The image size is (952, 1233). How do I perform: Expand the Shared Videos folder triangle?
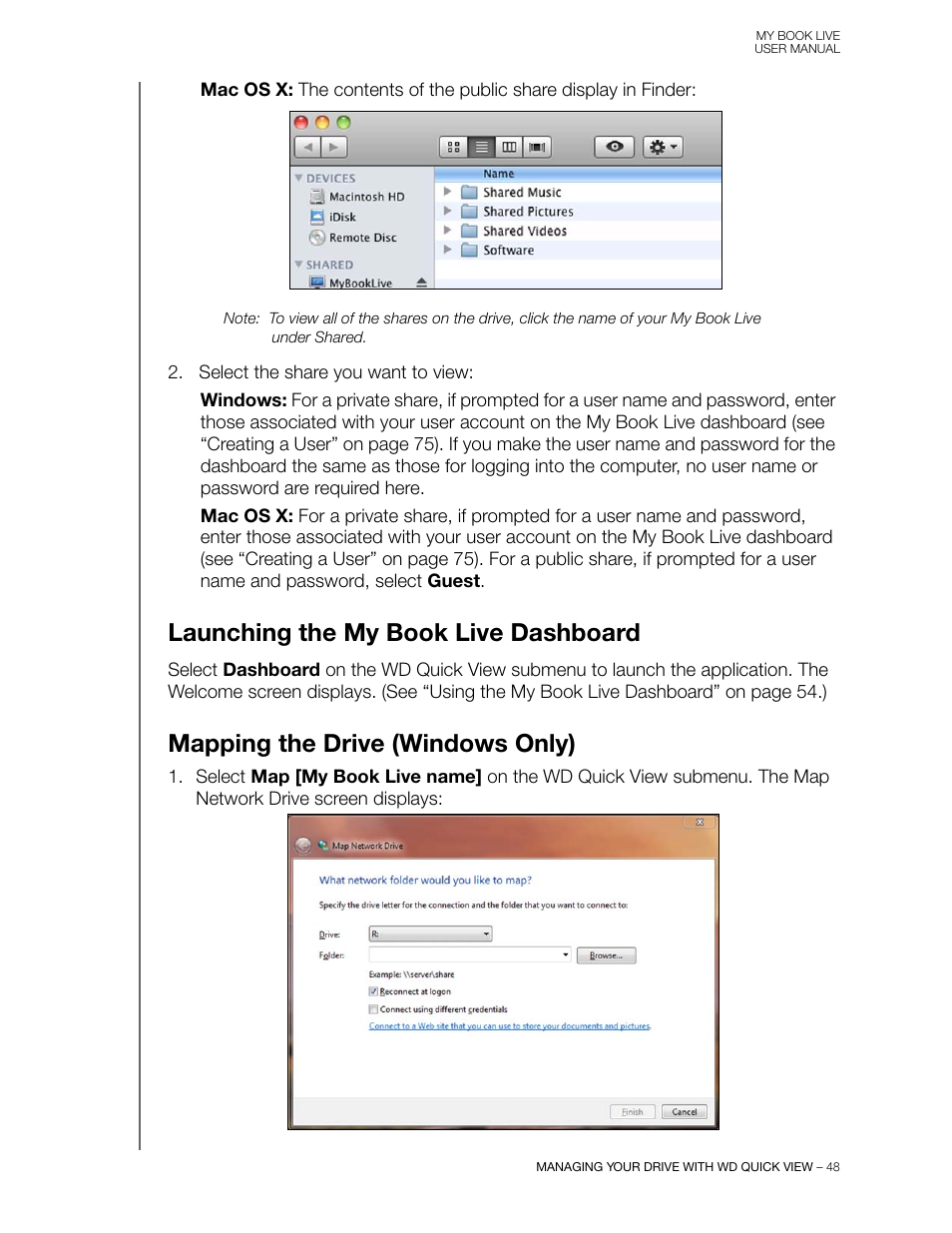pyautogui.click(x=448, y=230)
